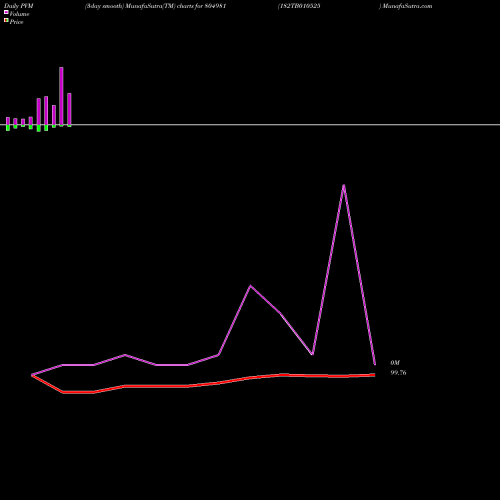Screen dimensions: 500x500
Task: Click the 'Daily PVM' chart title
Action: coord(19,6)
